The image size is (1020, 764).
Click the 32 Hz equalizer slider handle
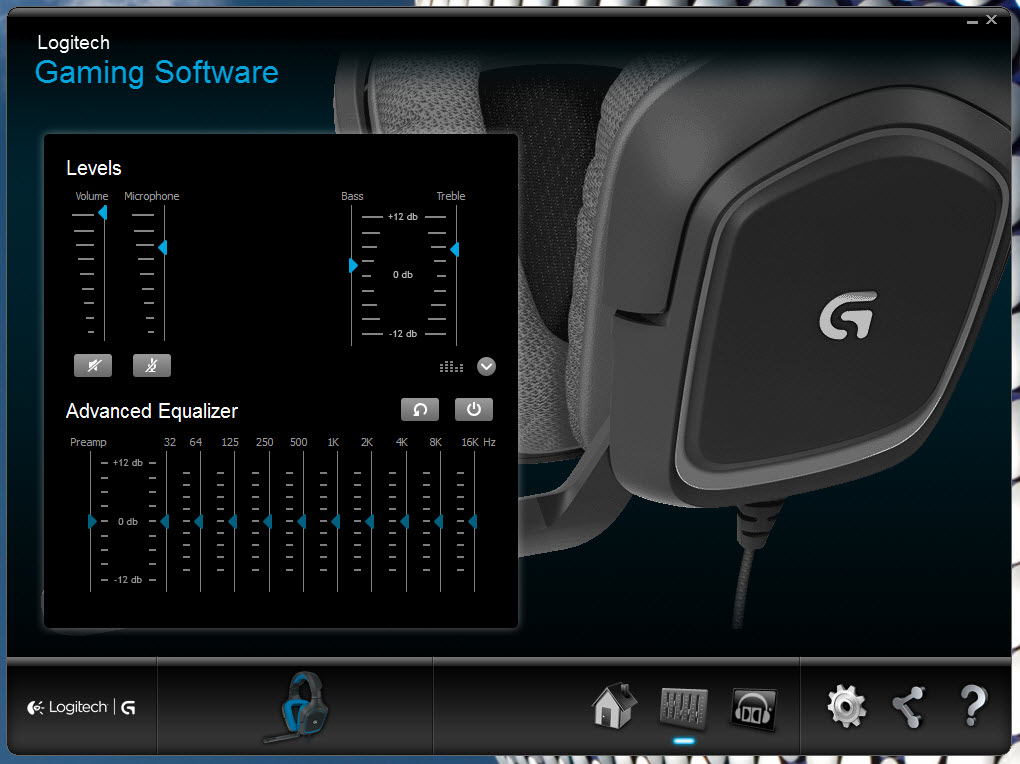pos(165,521)
